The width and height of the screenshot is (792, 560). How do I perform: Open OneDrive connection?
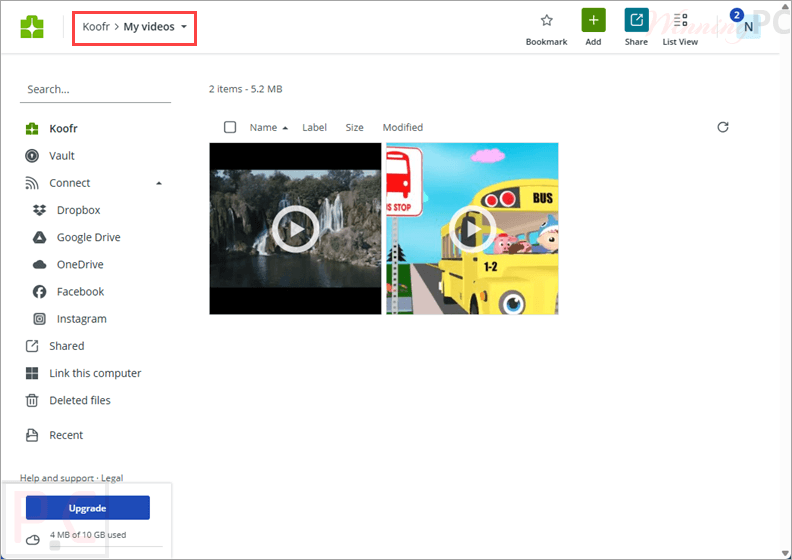click(80, 265)
